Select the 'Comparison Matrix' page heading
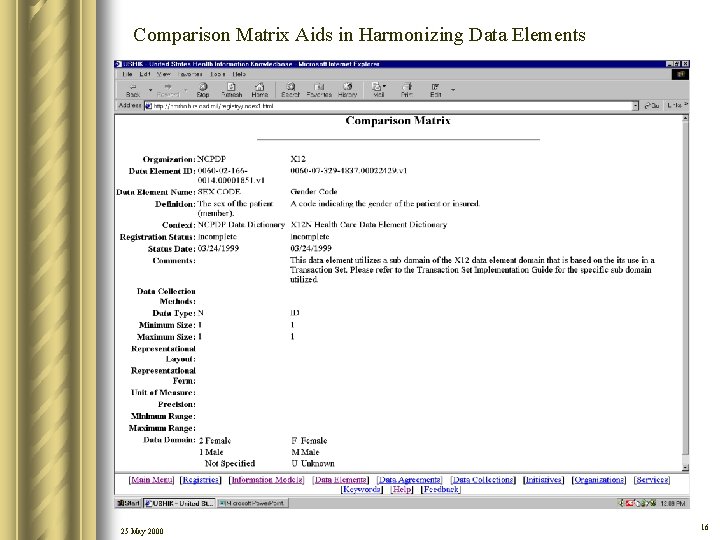Image resolution: width=720 pixels, height=540 pixels. tap(398, 121)
